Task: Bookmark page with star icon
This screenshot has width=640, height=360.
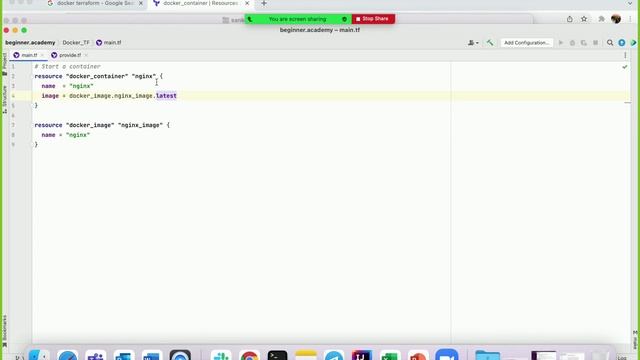Action: (584, 19)
